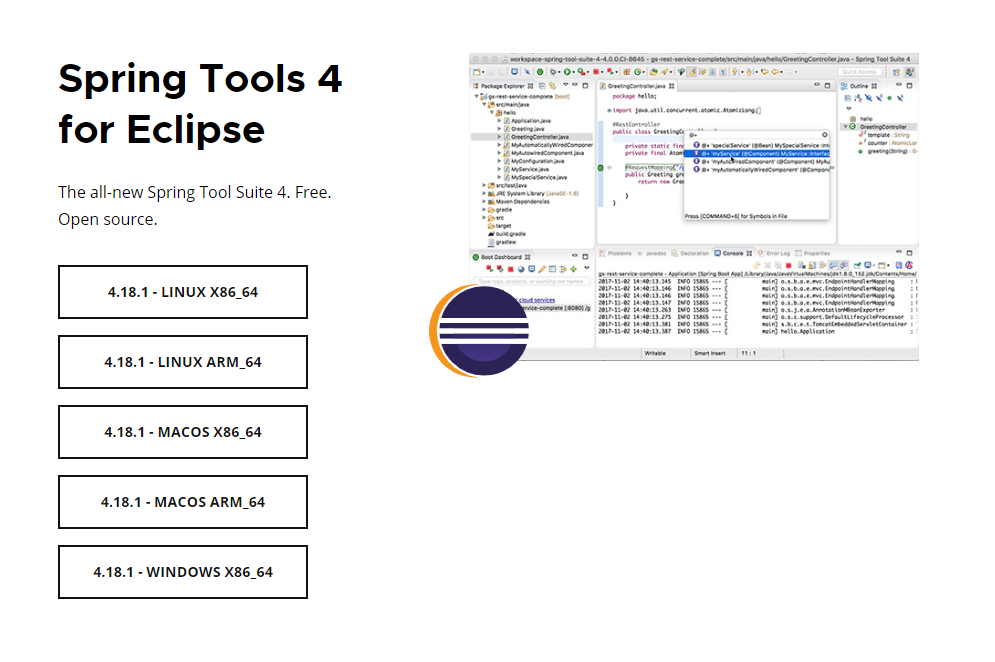This screenshot has height=662, width=995.
Task: Download the 4.18.1 - LINUX ARM_64 build
Action: point(183,362)
